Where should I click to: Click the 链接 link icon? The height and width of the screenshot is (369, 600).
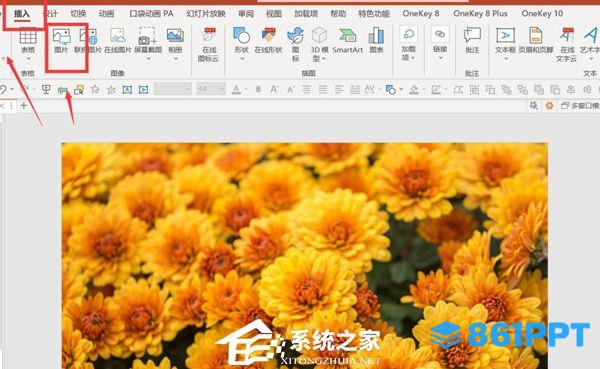pos(440,34)
